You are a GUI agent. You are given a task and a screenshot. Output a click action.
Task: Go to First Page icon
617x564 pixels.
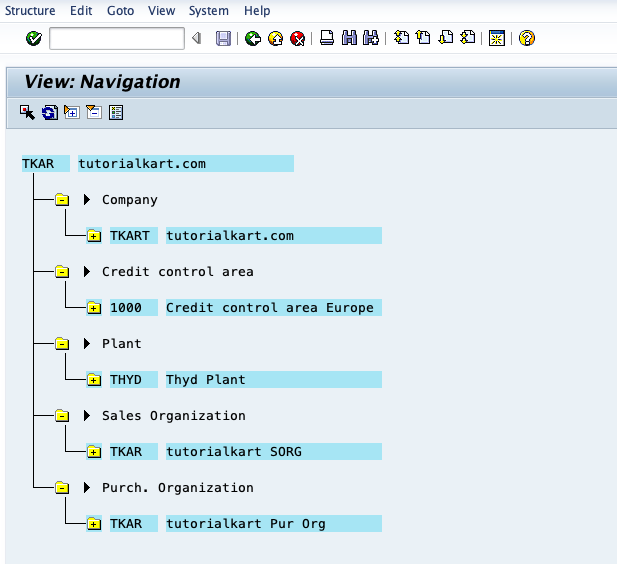pyautogui.click(x=401, y=37)
